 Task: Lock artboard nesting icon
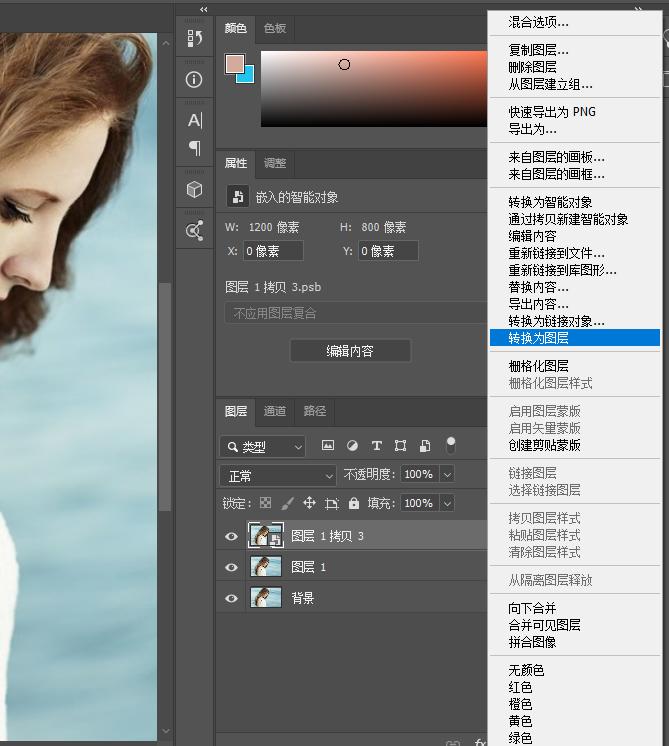click(x=332, y=503)
